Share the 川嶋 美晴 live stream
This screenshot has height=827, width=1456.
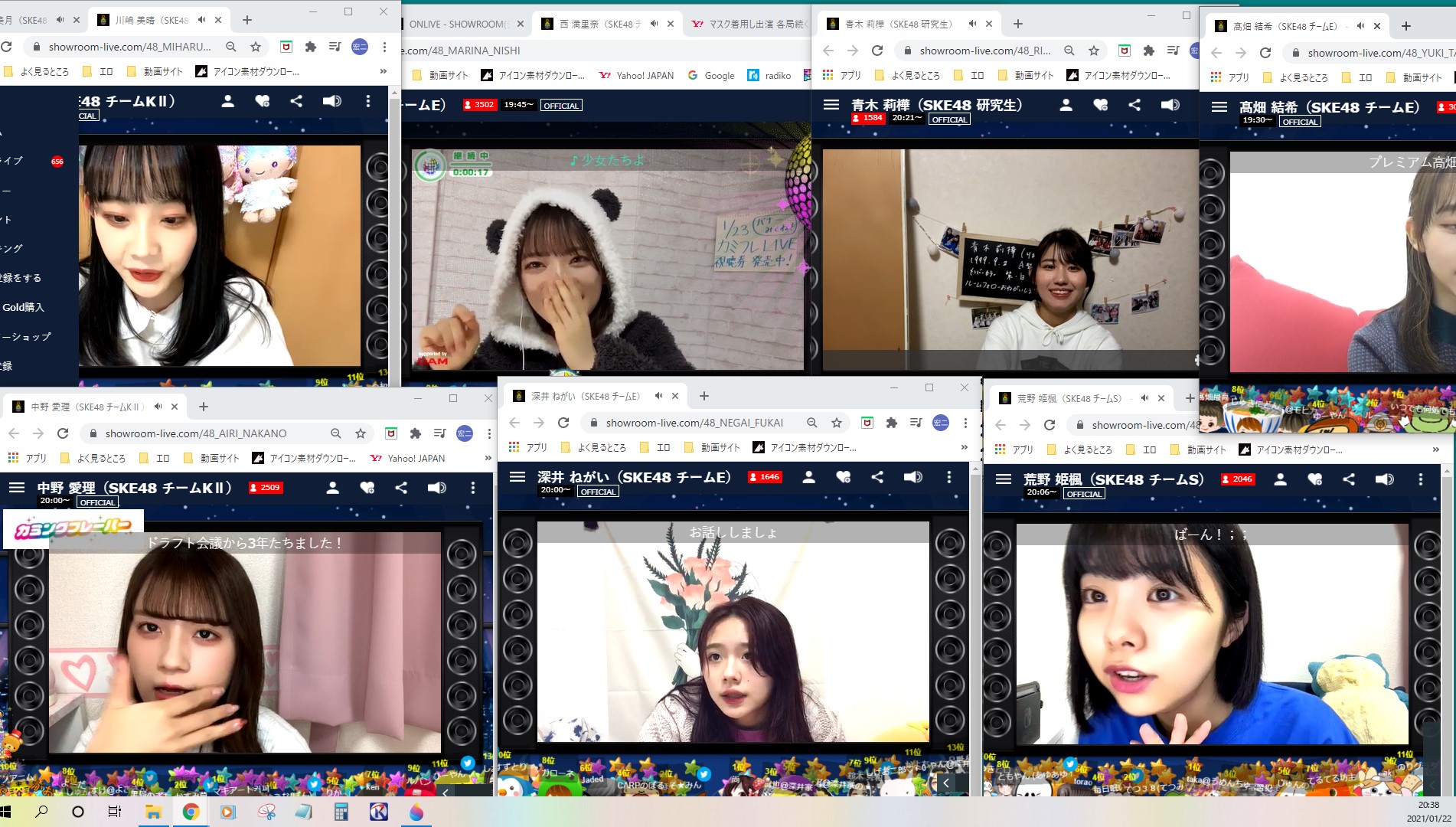(x=296, y=101)
